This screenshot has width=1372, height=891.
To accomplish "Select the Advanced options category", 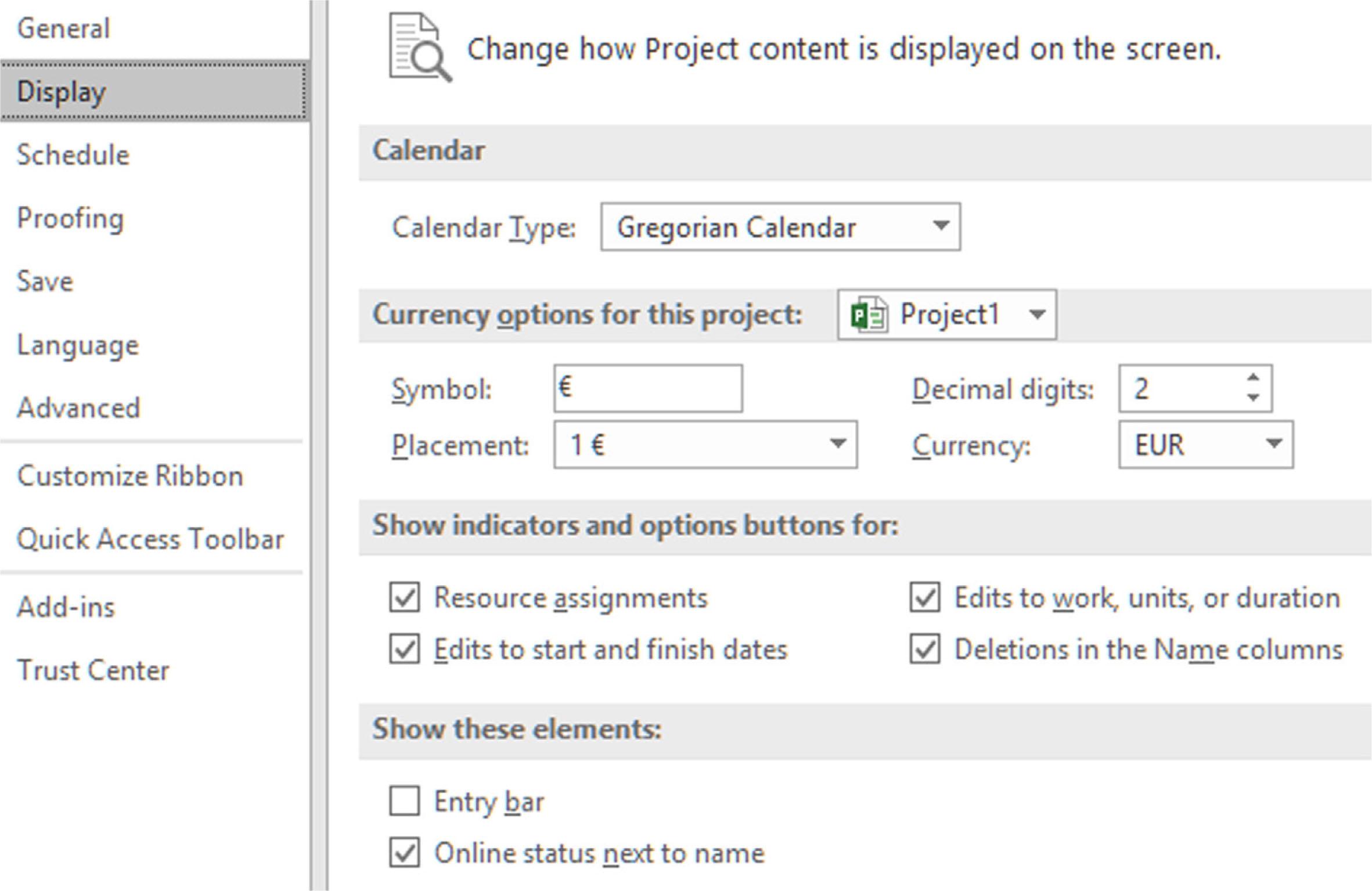I will pyautogui.click(x=79, y=407).
